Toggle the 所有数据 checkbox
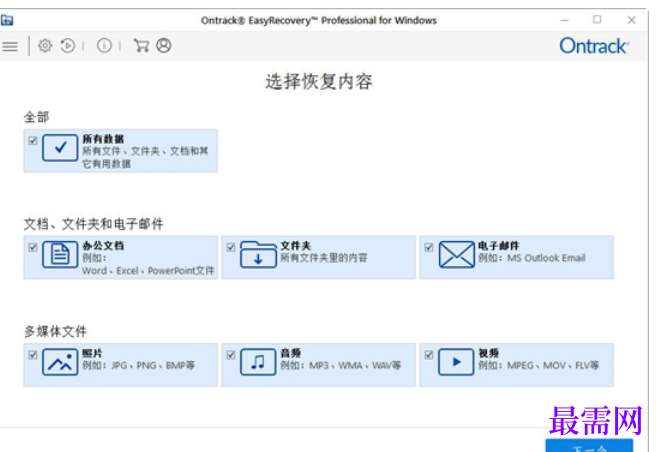This screenshot has height=452, width=661. 33,141
